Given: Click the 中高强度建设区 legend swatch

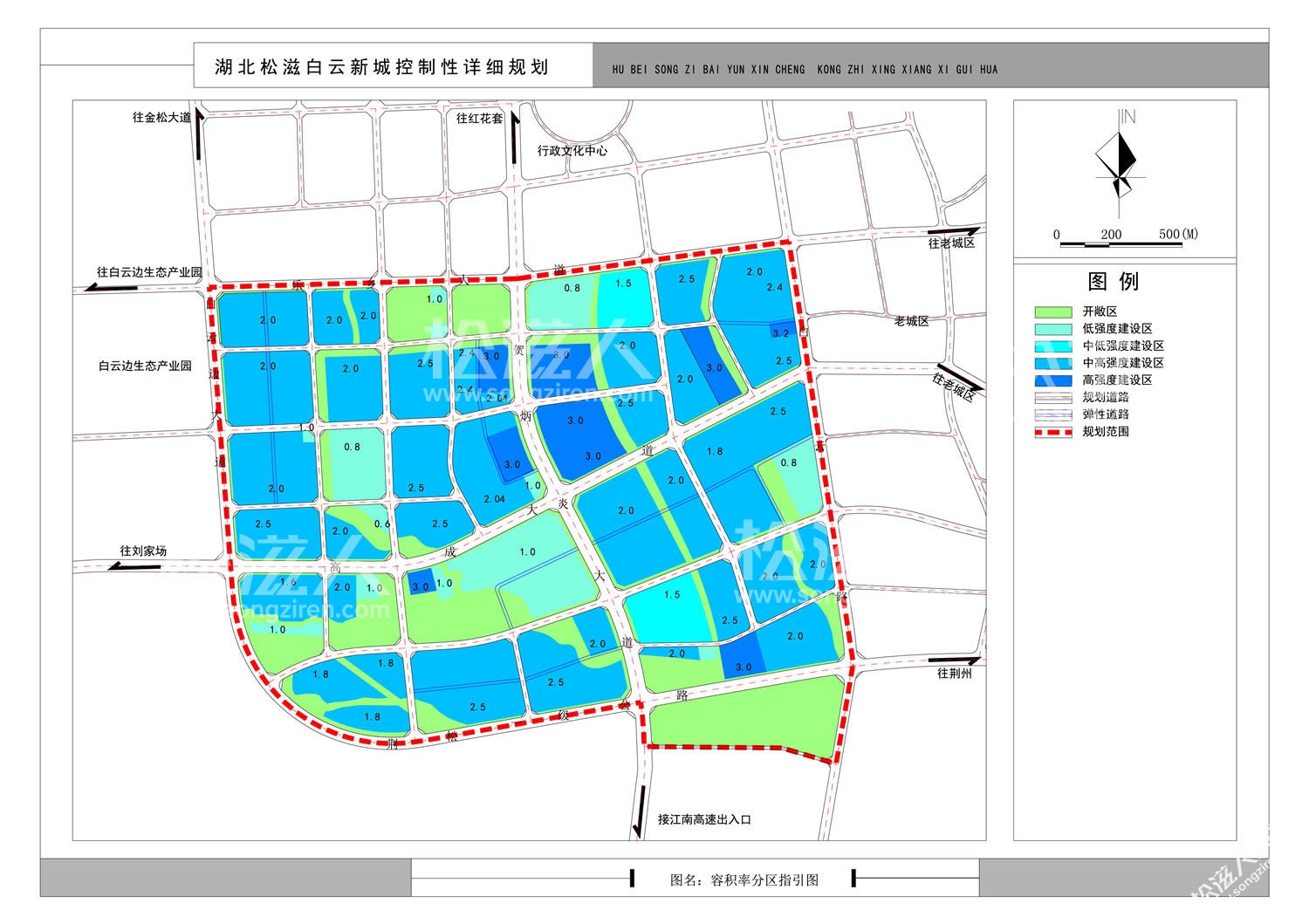Looking at the screenshot, I should (x=1052, y=363).
